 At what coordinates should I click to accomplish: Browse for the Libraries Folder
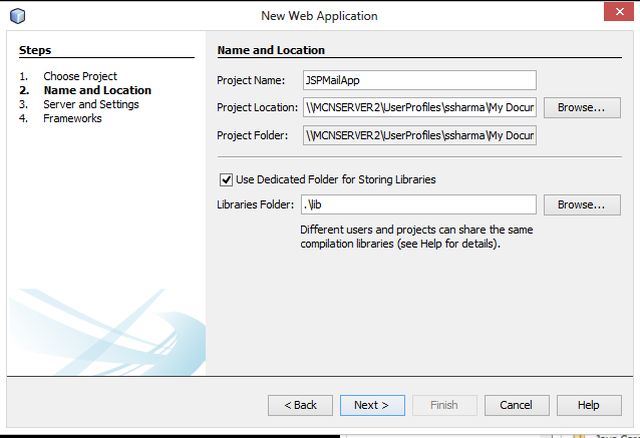pyautogui.click(x=582, y=205)
